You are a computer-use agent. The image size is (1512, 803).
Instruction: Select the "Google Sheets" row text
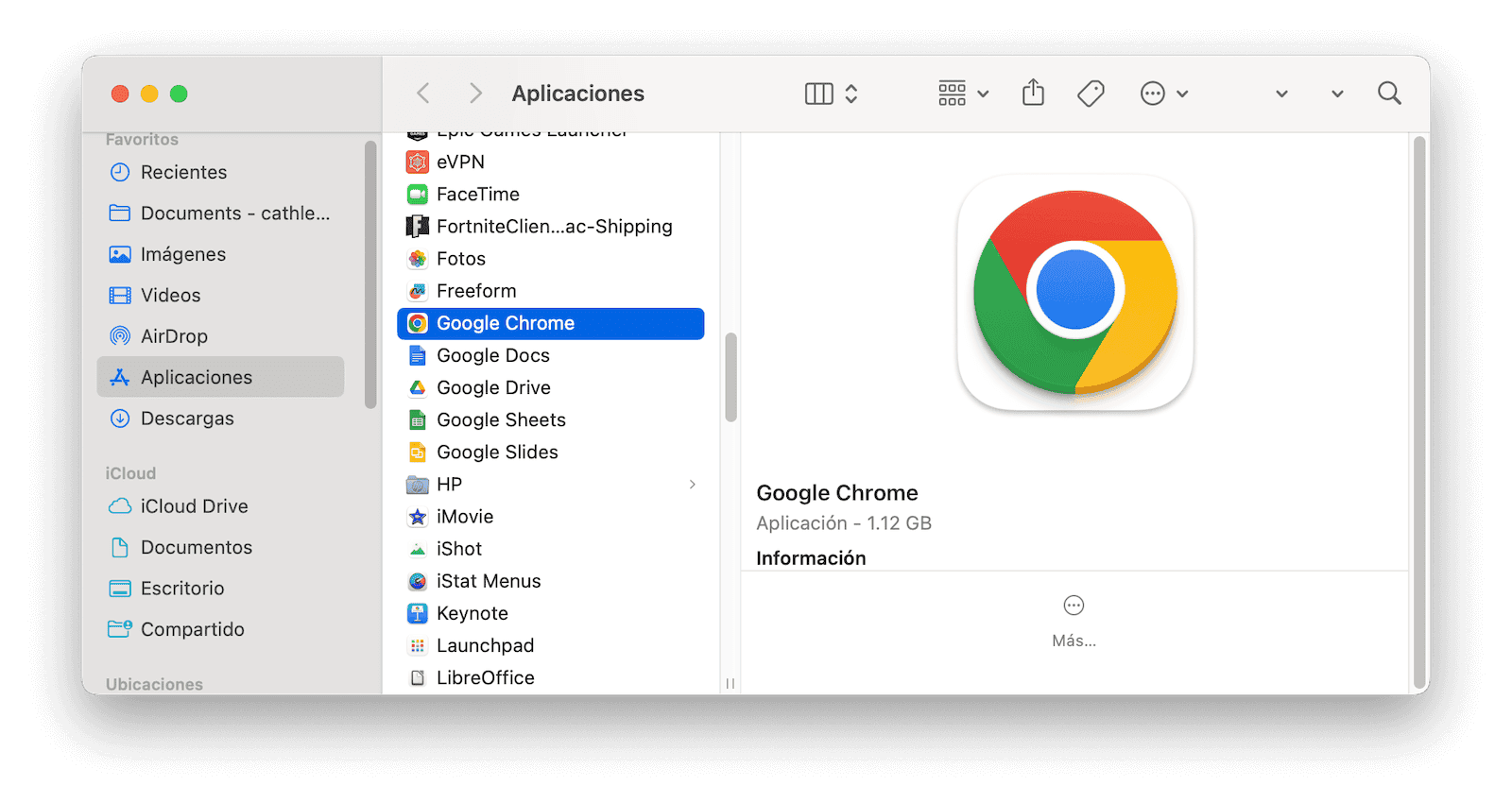coord(501,419)
